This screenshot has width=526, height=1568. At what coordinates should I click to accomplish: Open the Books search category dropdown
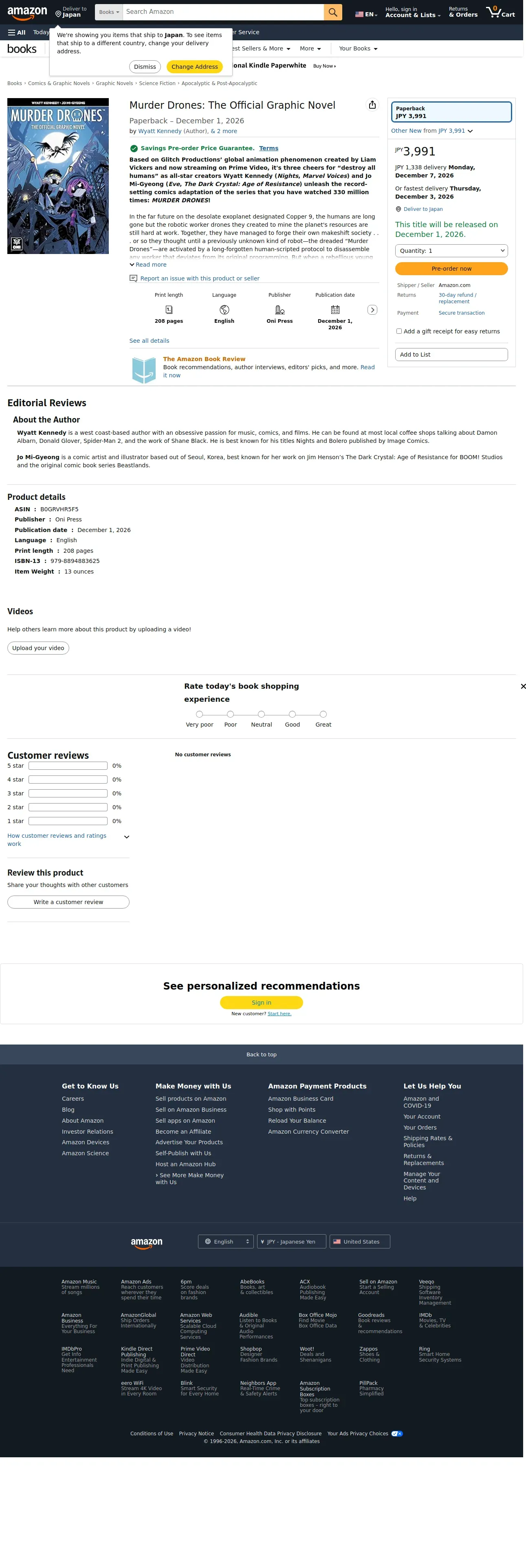pos(109,12)
